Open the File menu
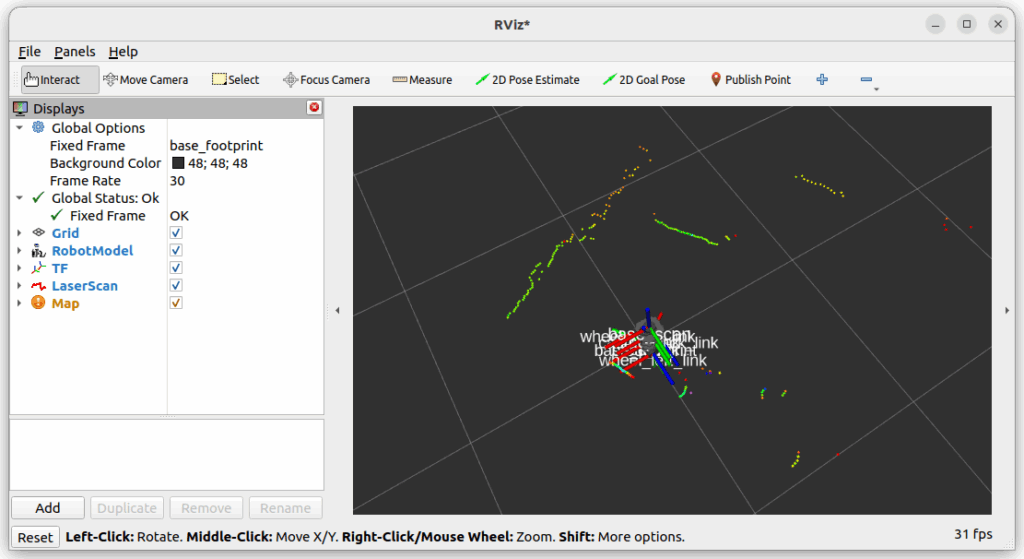The image size is (1024, 559). 29,51
